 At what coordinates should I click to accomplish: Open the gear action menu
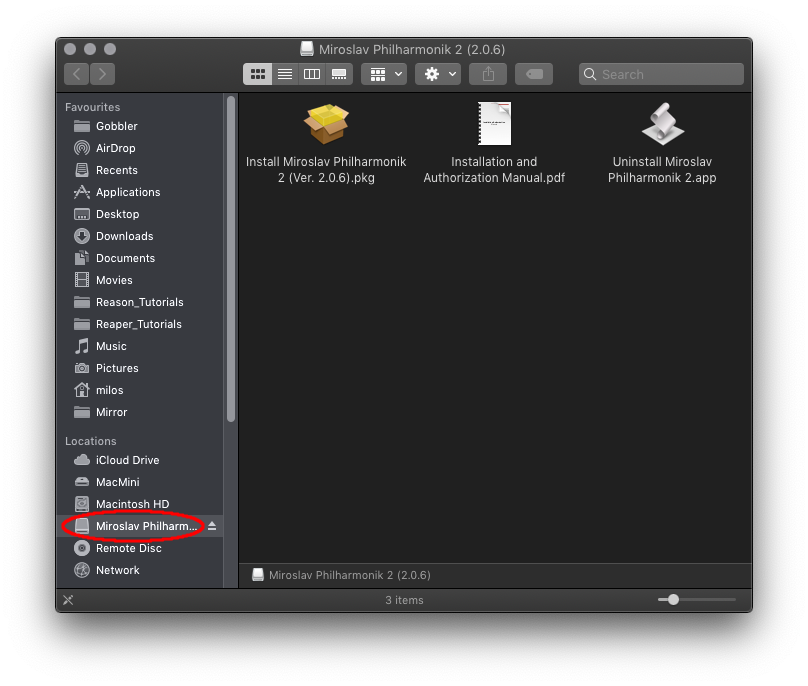pos(438,74)
